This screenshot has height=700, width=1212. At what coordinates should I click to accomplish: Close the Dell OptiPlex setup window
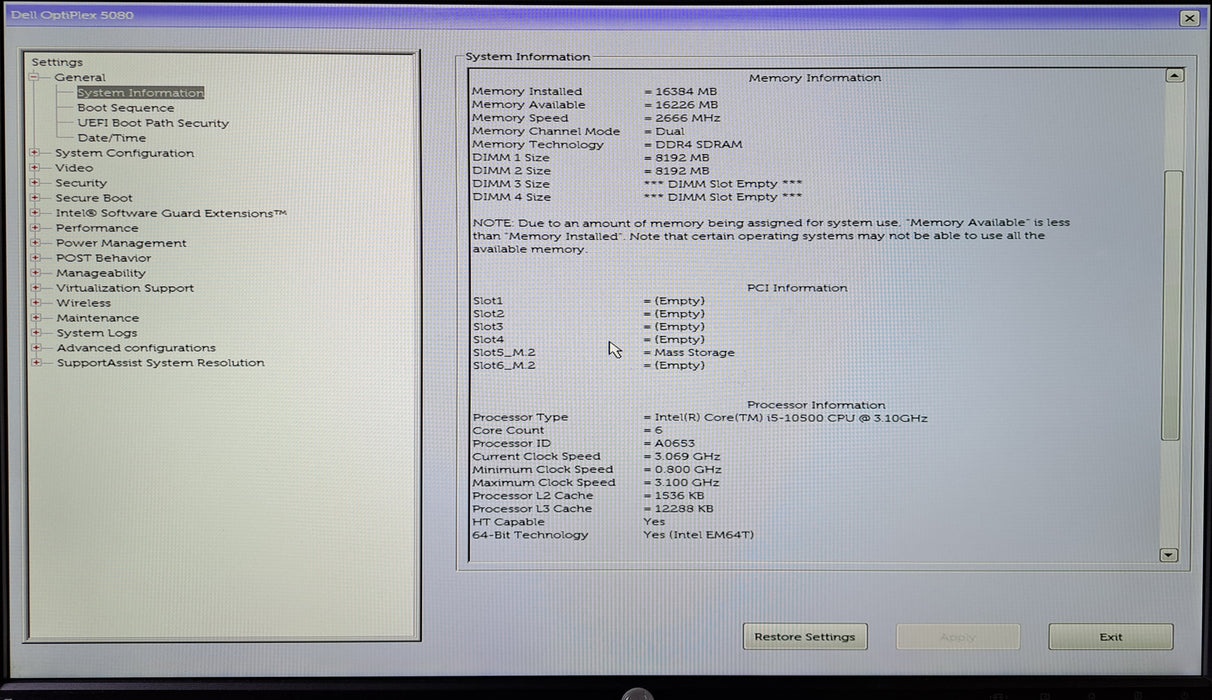click(x=1189, y=18)
